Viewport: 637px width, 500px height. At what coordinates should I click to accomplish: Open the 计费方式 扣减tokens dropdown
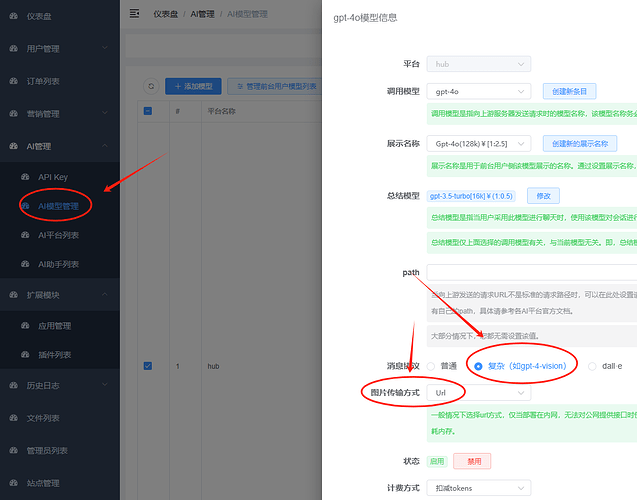(x=479, y=488)
